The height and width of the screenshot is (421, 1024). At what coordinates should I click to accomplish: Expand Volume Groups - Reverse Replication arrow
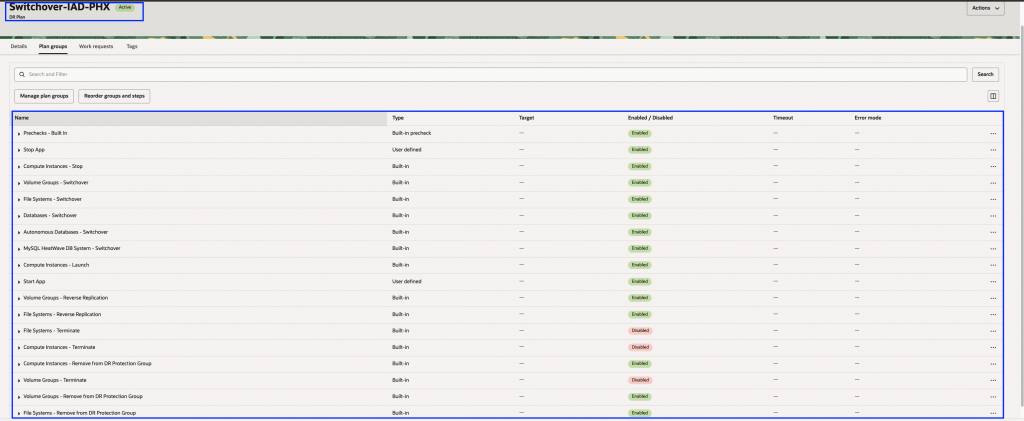[19, 298]
